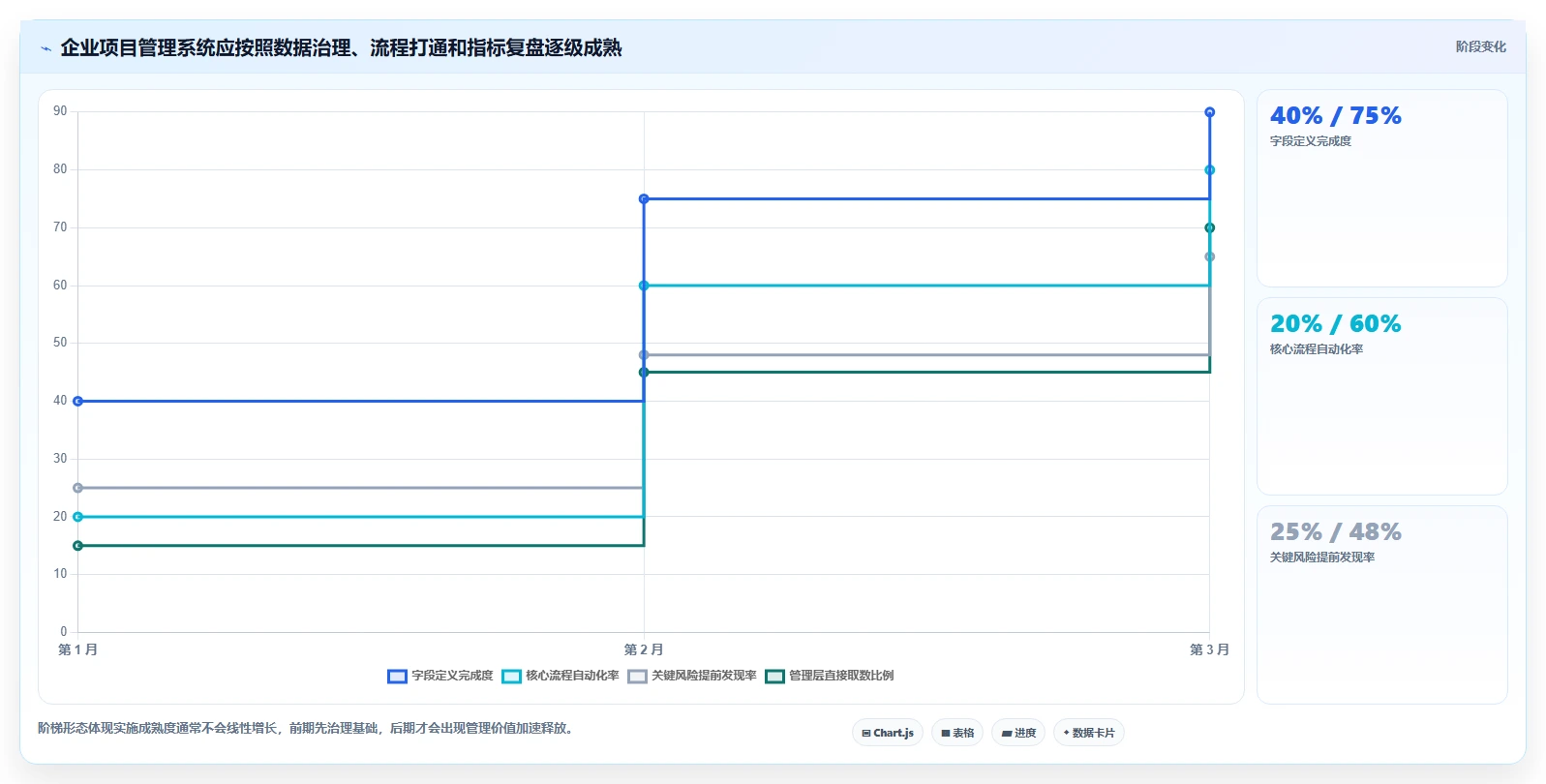Toggle the 关键风险提前发现率 legend swatch

637,677
